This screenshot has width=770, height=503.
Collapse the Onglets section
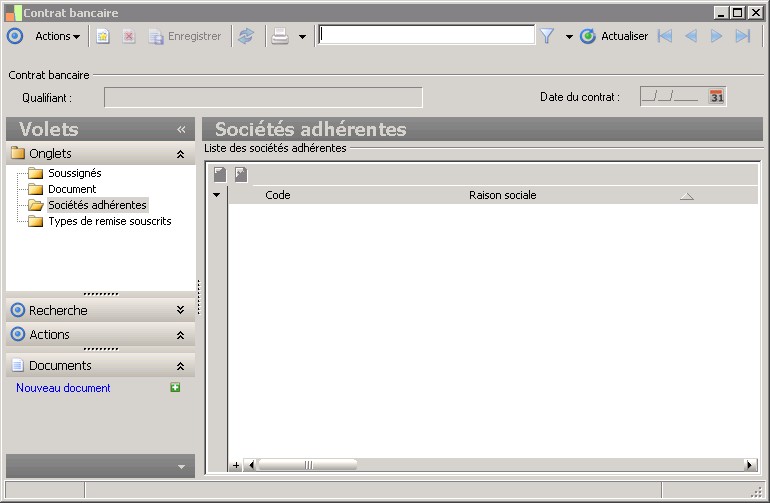click(x=180, y=154)
